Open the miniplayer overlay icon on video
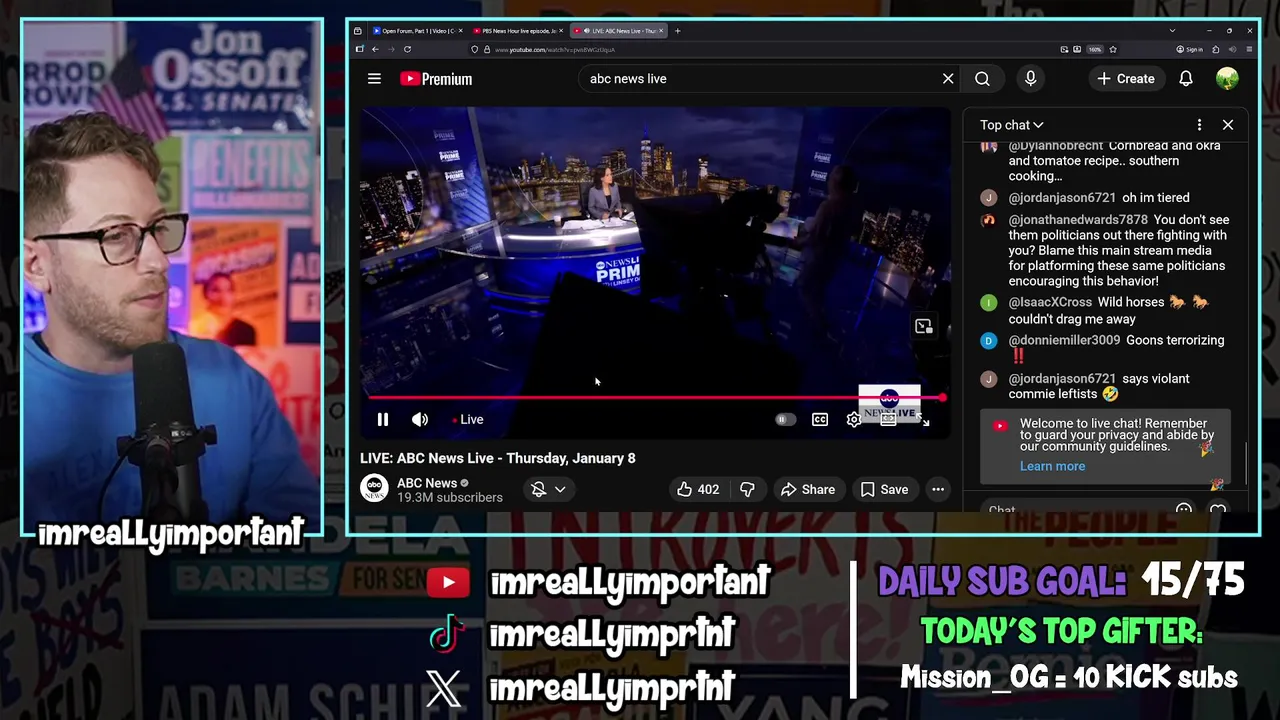 923,327
